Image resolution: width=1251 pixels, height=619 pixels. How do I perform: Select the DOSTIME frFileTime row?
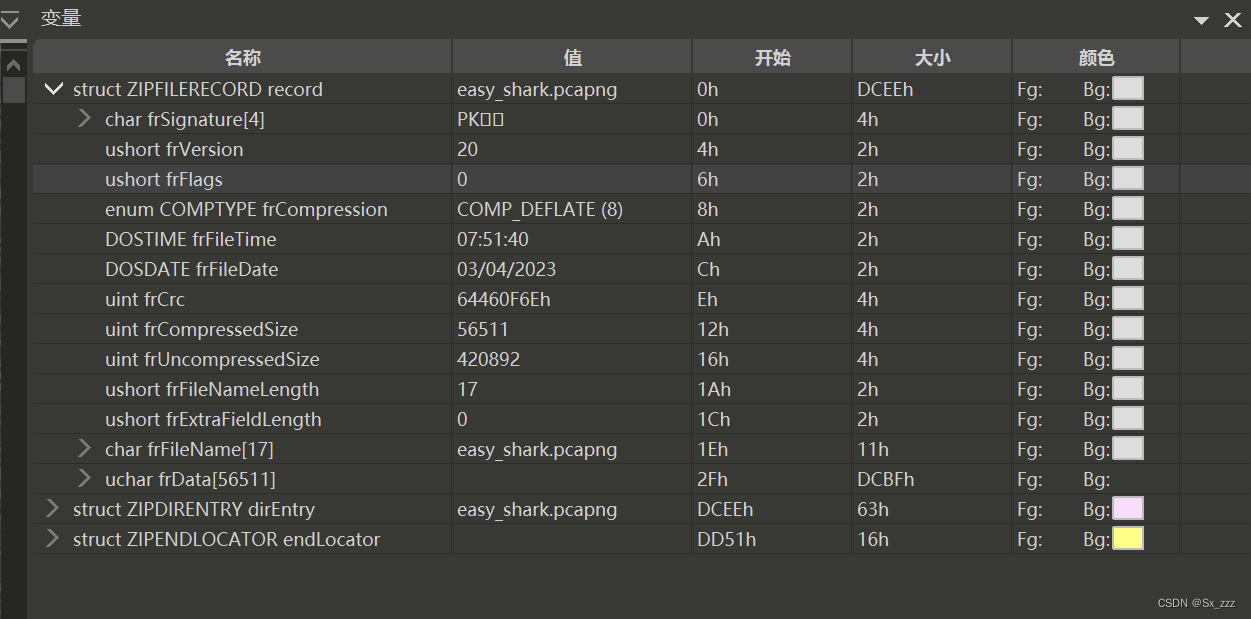tap(300, 238)
